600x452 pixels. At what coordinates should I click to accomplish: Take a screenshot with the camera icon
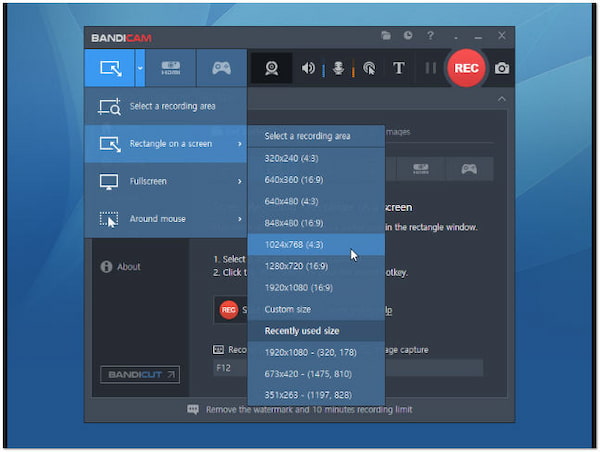point(502,69)
